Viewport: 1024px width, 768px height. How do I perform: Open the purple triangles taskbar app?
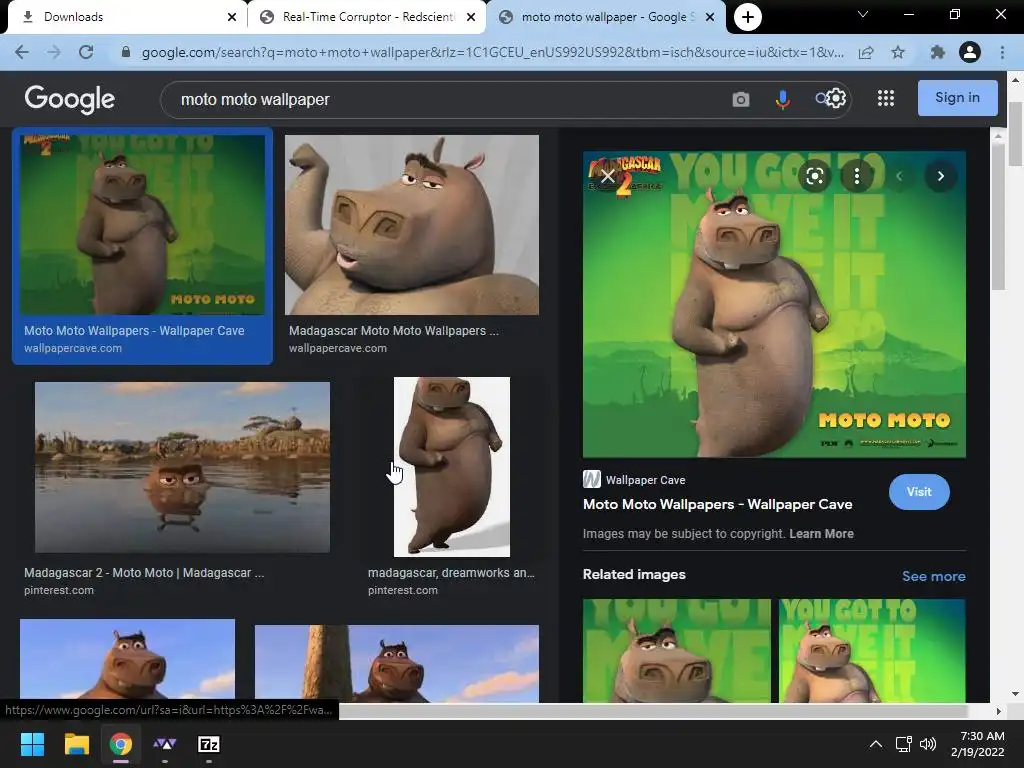[x=165, y=744]
